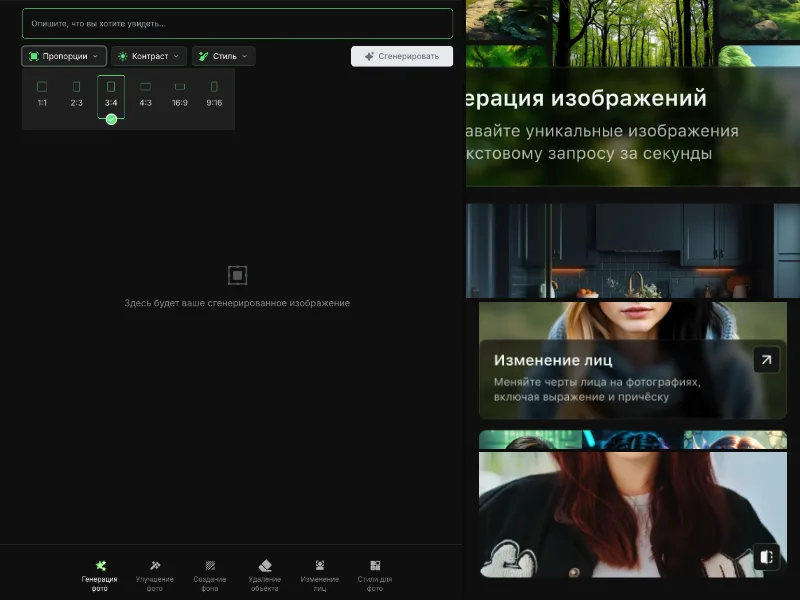Select the 1:1 aspect ratio option
The height and width of the screenshot is (600, 800).
[x=42, y=94]
